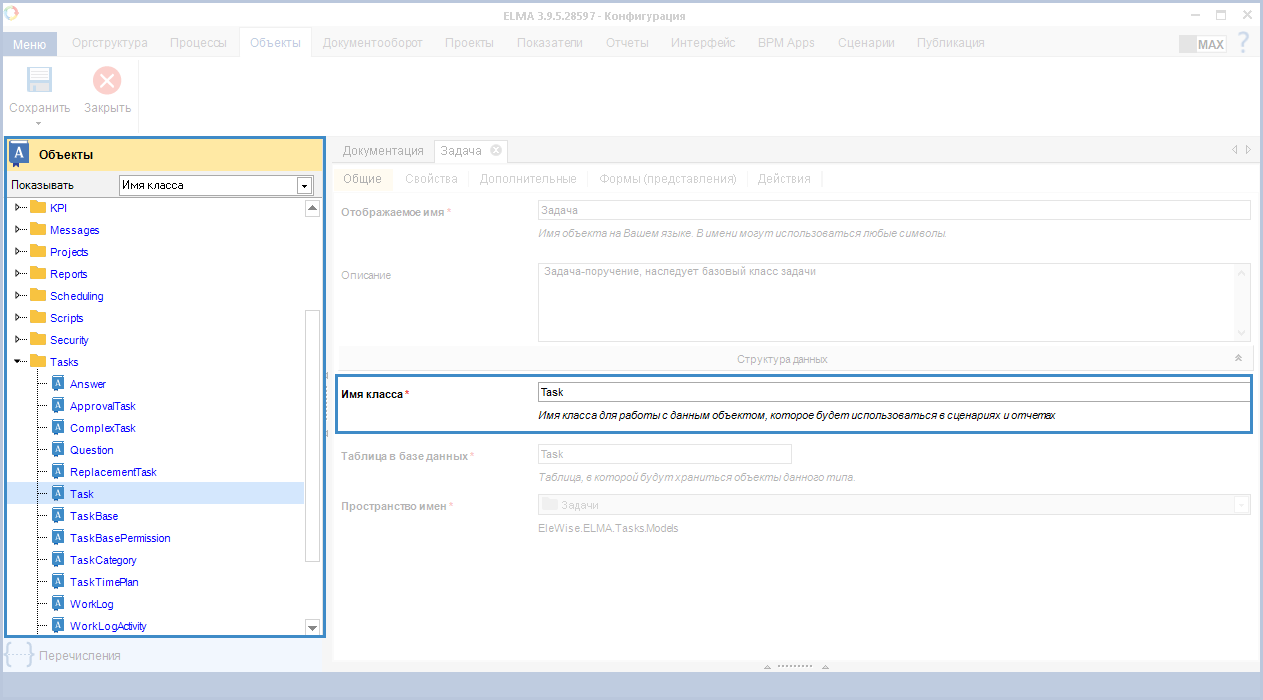The image size is (1263, 700).
Task: Select the Task tree item
Action: (82, 494)
